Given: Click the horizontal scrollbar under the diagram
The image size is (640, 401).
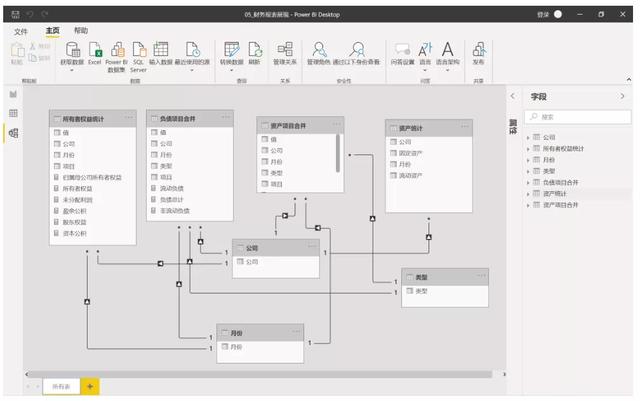Looking at the screenshot, I should point(260,374).
